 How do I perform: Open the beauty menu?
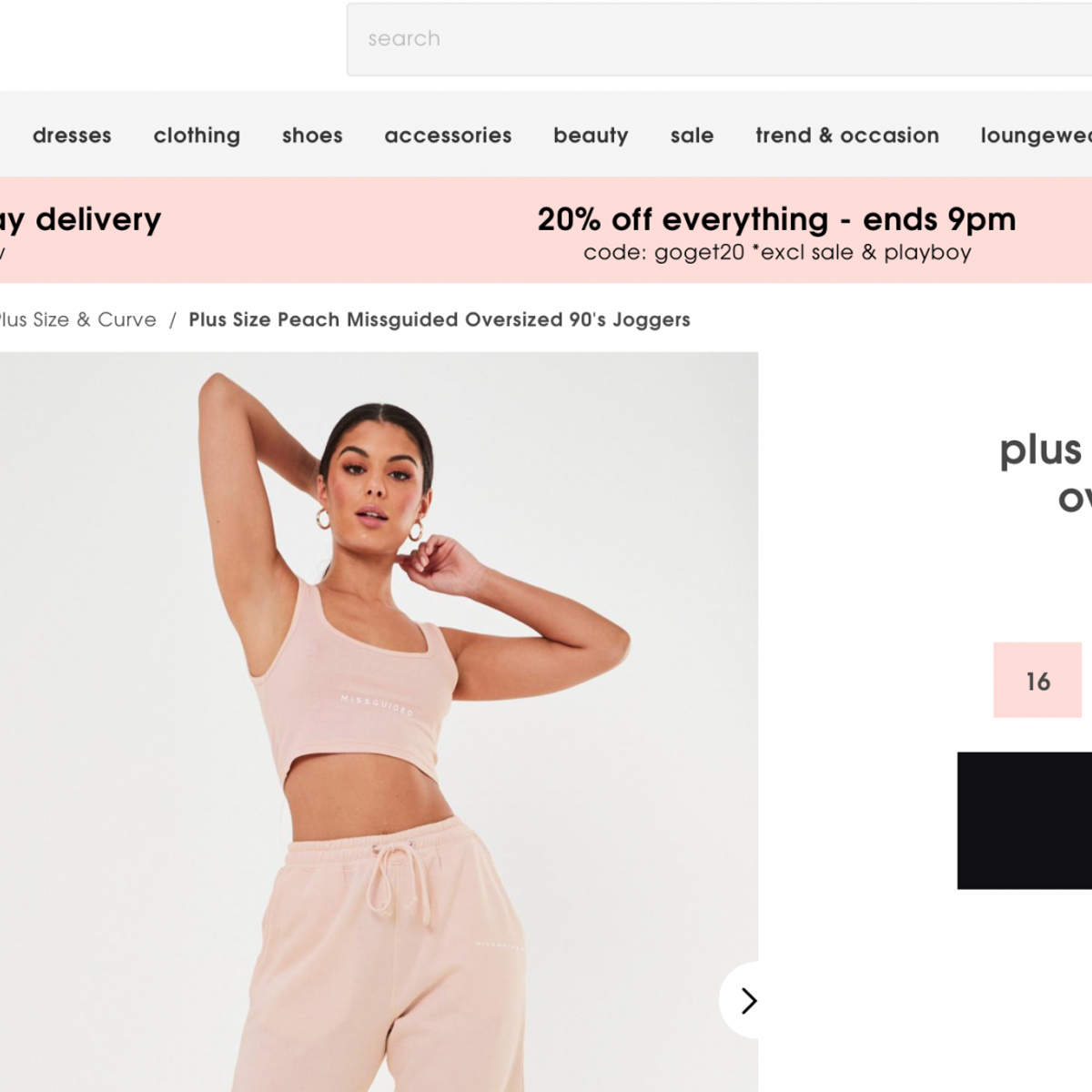[x=591, y=136]
